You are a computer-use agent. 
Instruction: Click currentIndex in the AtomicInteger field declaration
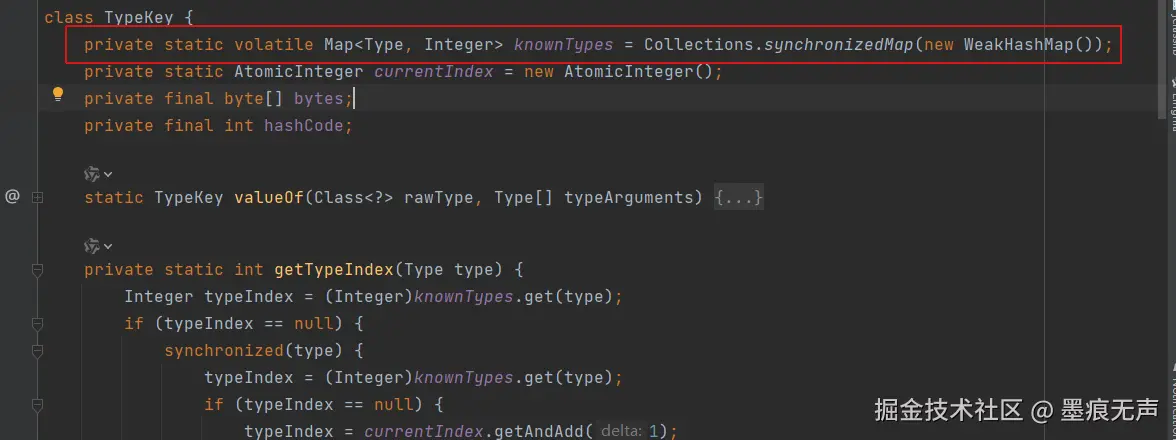click(434, 71)
